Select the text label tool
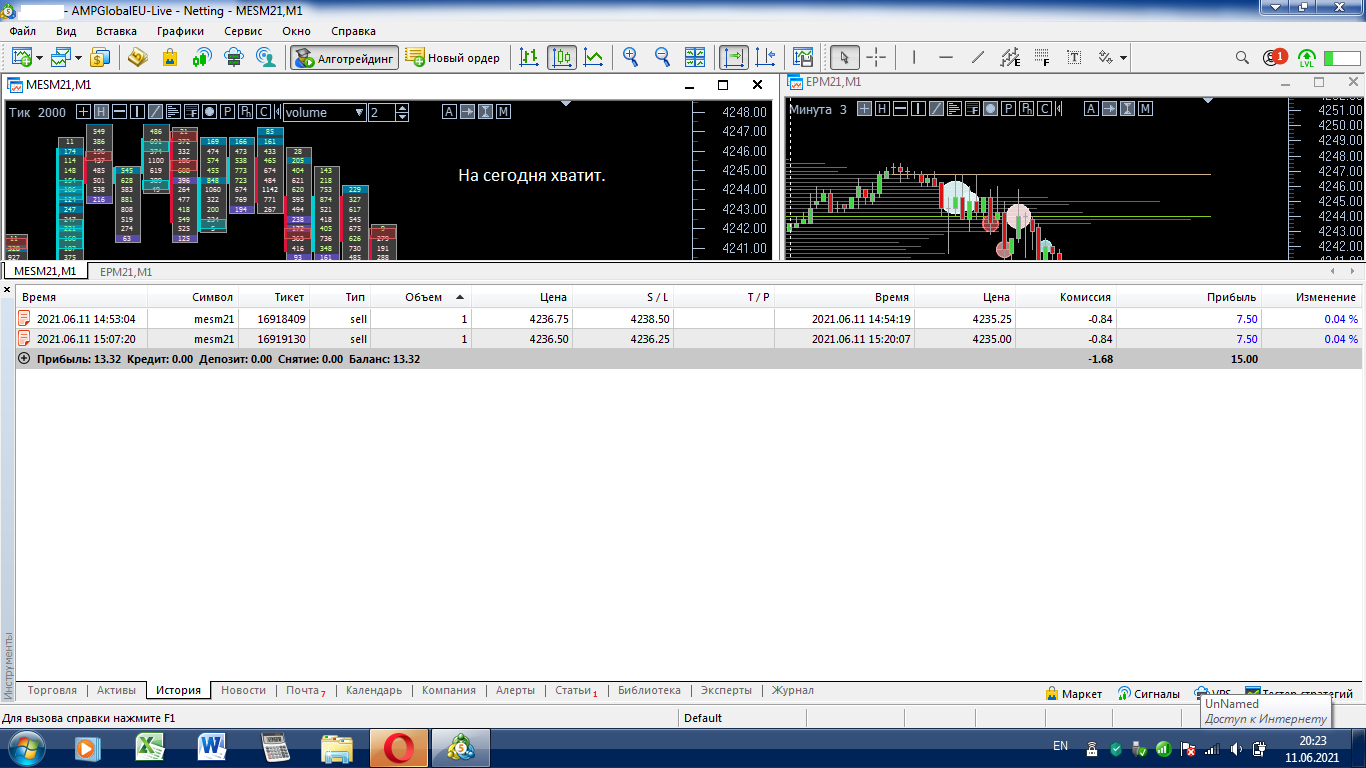The width and height of the screenshot is (1366, 768). (1074, 57)
